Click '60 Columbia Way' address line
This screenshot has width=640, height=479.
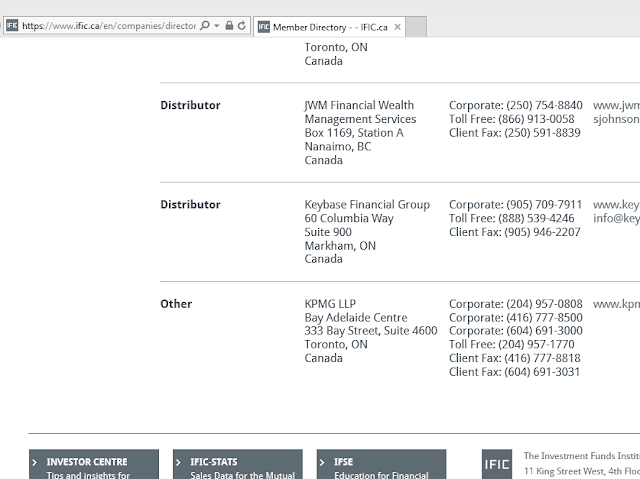pyautogui.click(x=349, y=218)
